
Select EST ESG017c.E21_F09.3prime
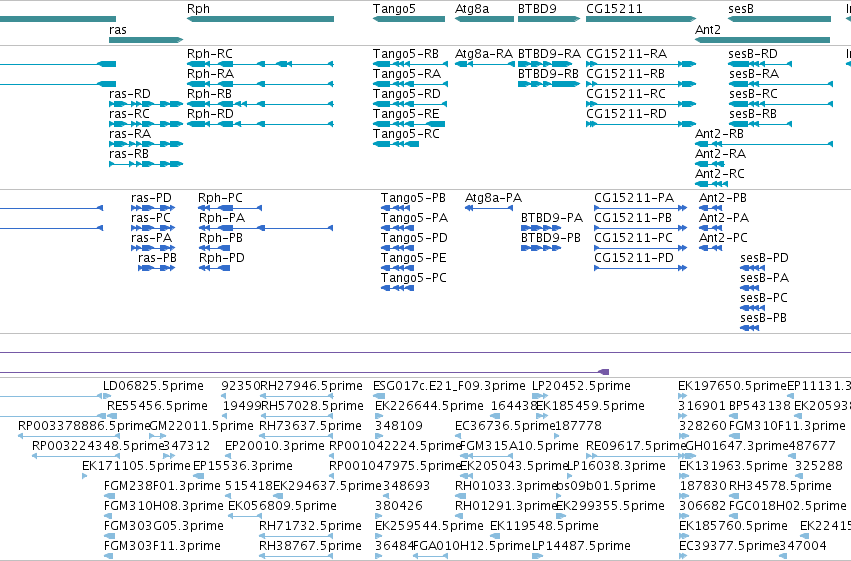click(x=449, y=386)
